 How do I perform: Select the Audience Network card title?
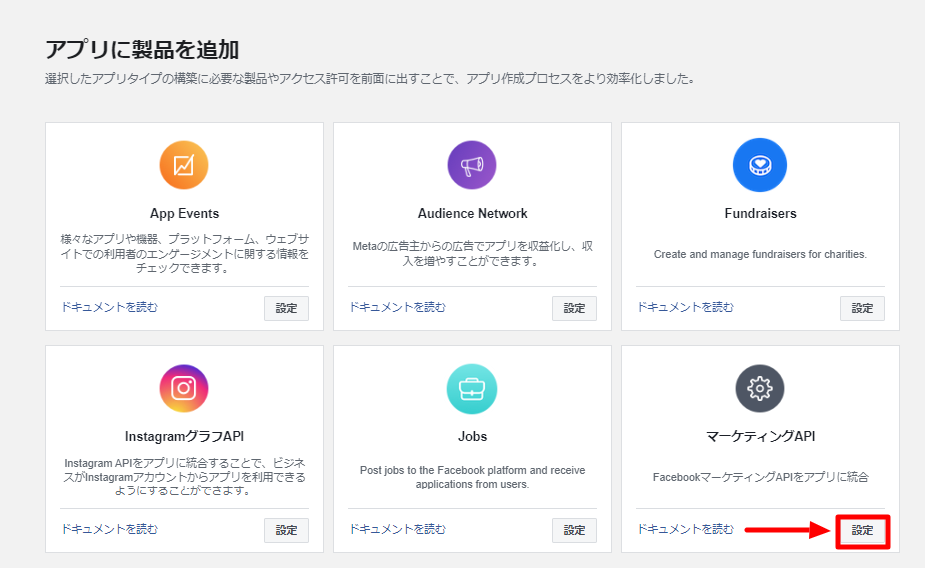(473, 214)
